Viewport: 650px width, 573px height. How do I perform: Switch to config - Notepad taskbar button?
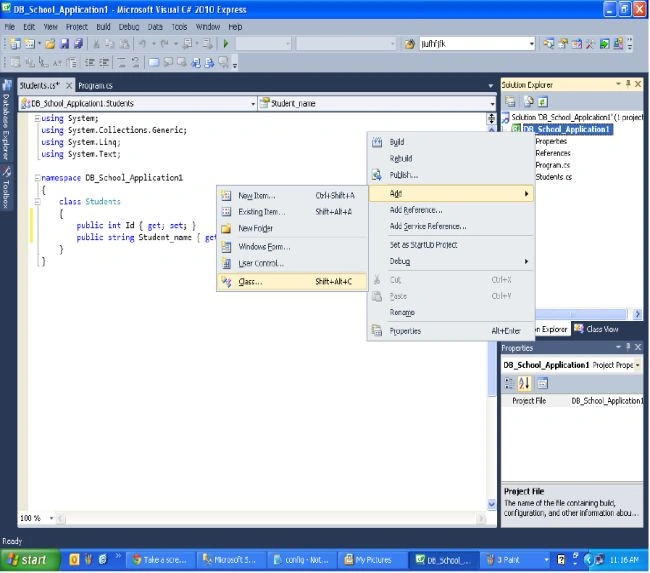(x=302, y=560)
